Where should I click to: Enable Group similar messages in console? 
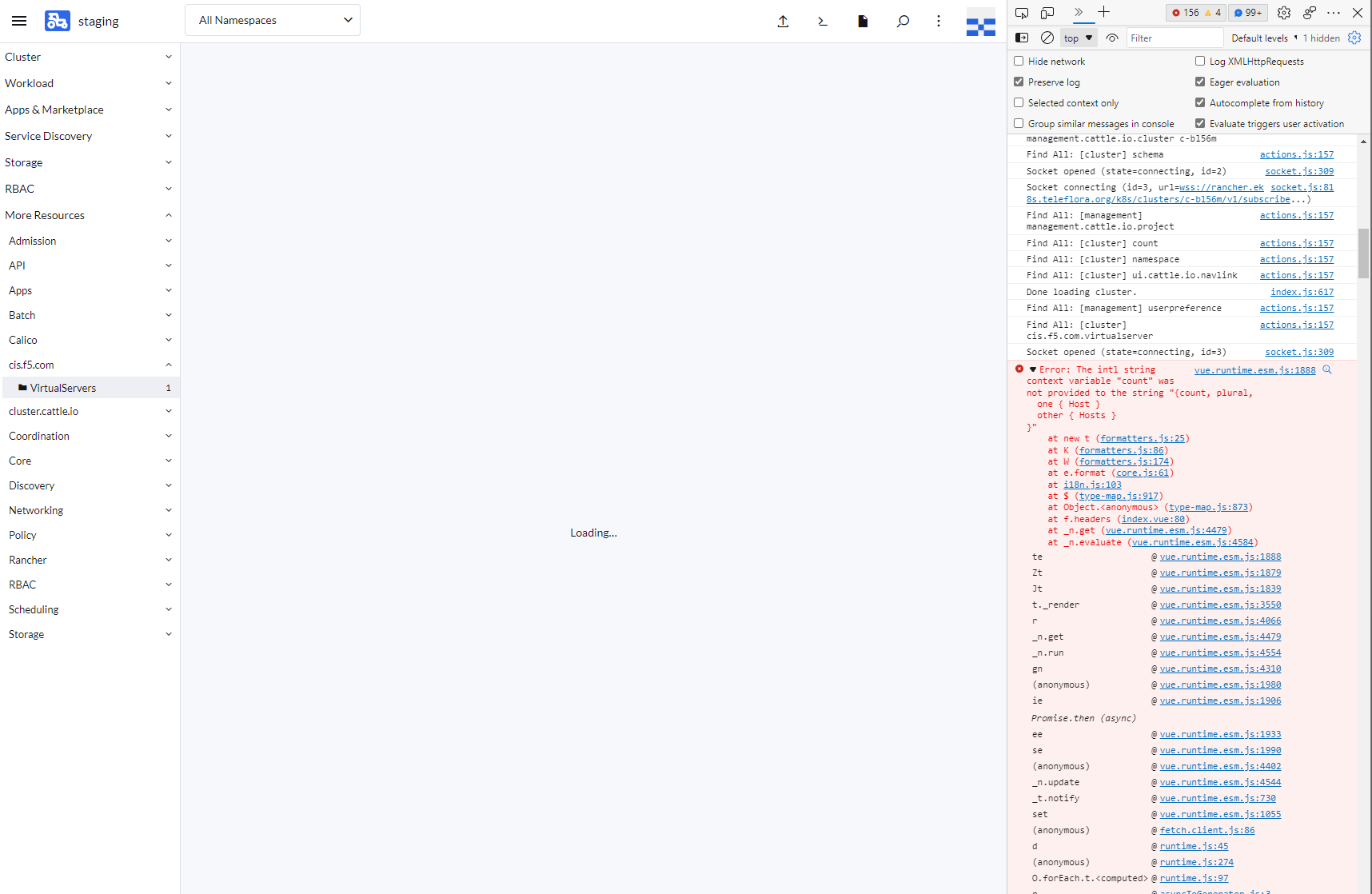(1019, 123)
